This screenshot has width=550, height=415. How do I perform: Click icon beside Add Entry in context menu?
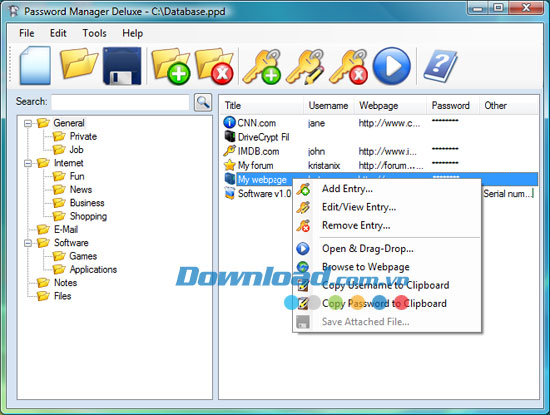pyautogui.click(x=303, y=189)
